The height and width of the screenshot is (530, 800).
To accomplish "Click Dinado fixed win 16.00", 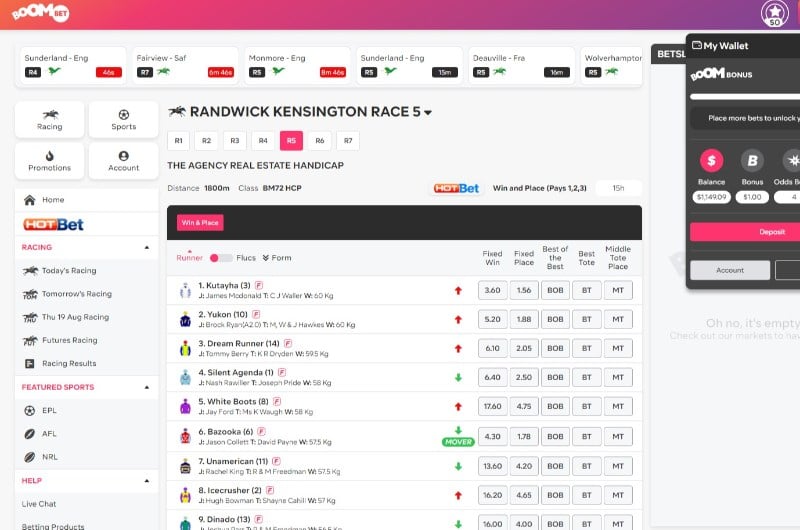I will tap(492, 523).
